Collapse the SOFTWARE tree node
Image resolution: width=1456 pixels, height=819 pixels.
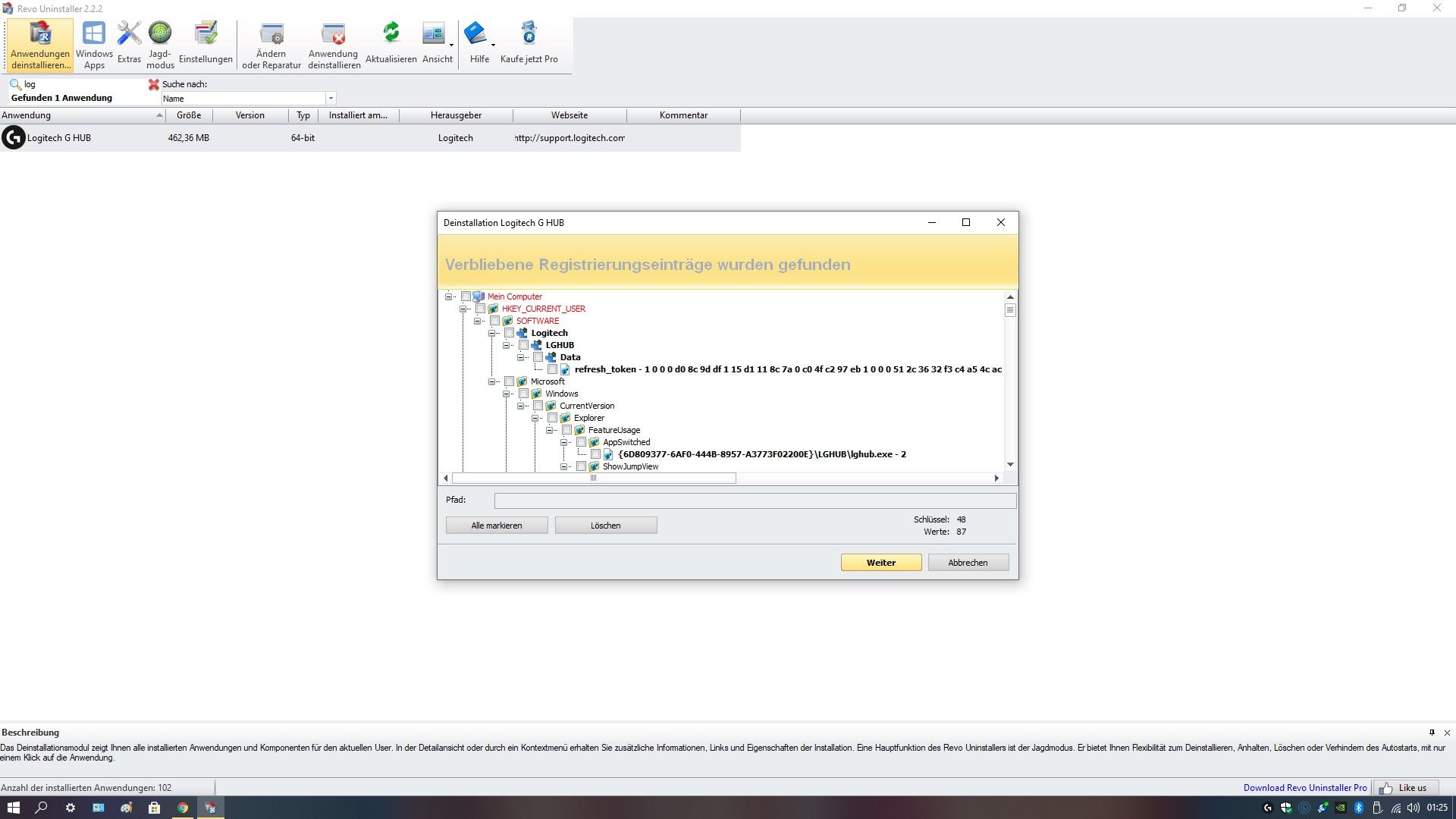tap(477, 321)
